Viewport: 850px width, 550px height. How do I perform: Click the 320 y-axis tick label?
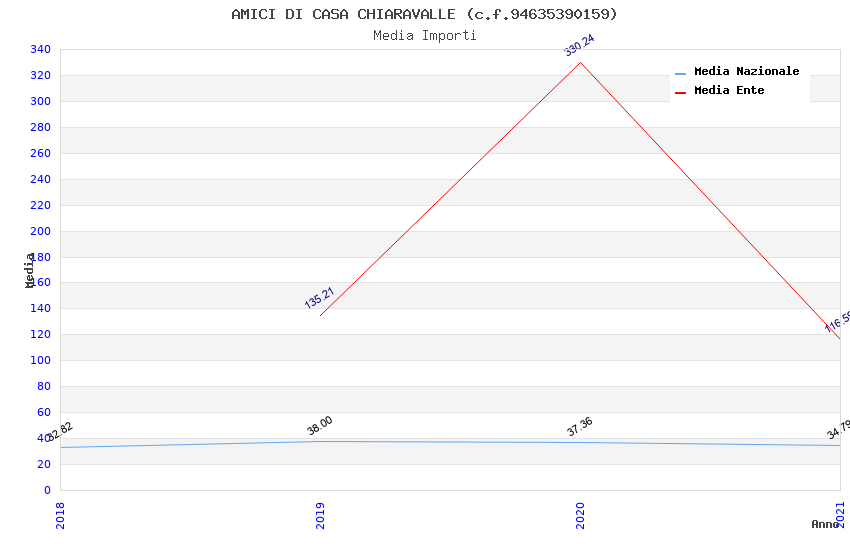41,75
